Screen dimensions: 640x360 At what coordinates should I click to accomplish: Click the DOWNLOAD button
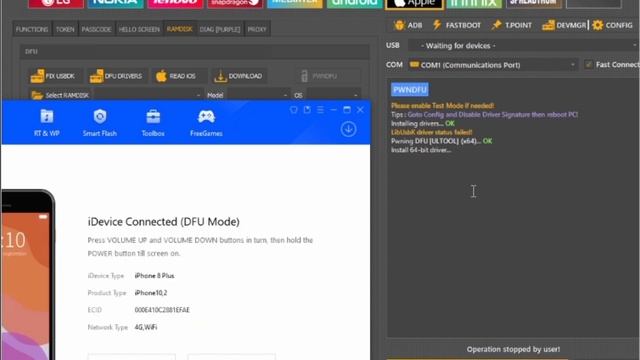238,76
